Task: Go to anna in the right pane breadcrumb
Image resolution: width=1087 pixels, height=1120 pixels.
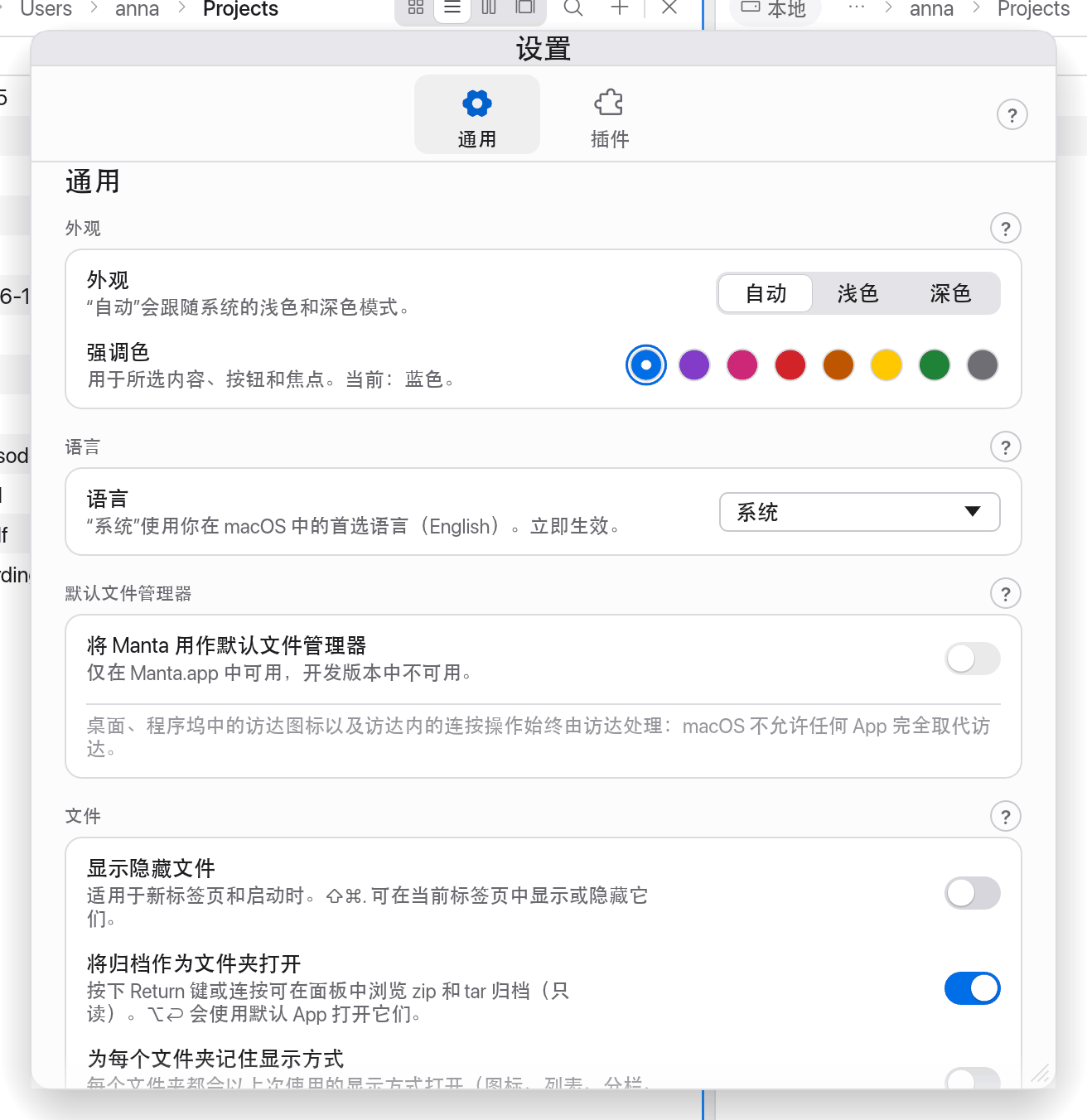Action: tap(931, 9)
